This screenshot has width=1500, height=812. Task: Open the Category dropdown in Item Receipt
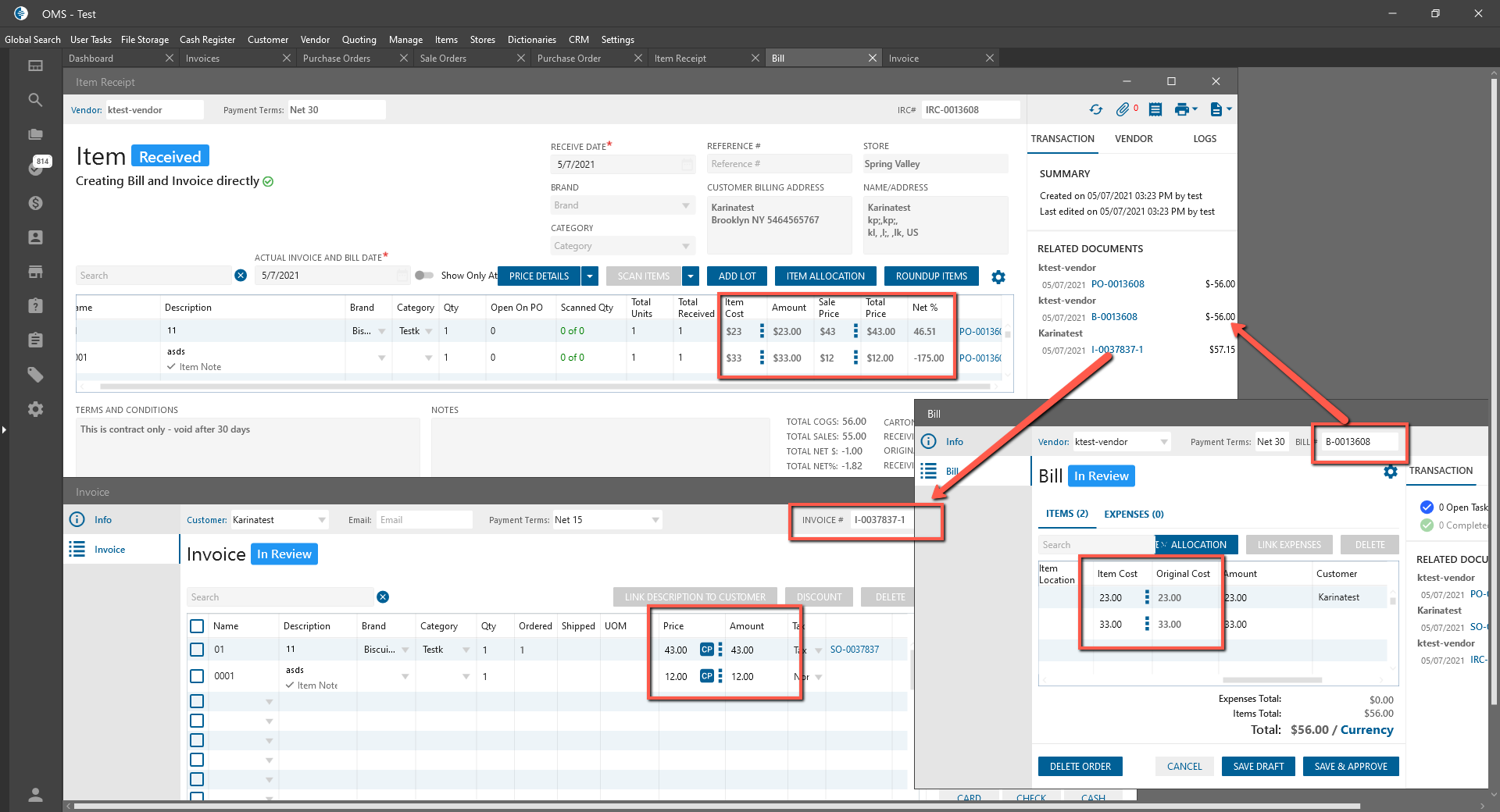click(x=622, y=246)
